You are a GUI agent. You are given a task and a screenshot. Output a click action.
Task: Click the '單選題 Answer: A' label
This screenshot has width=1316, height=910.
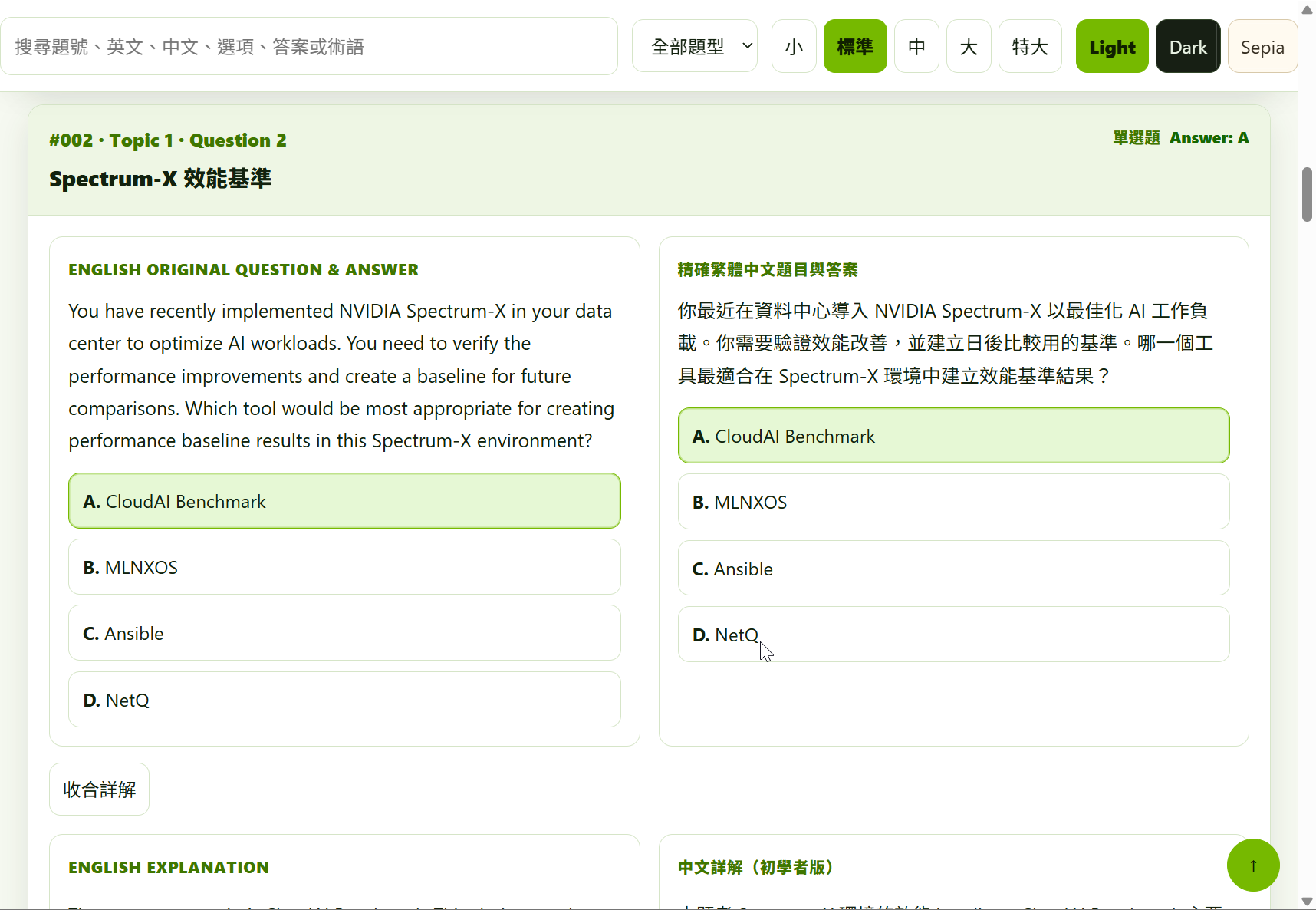1181,138
